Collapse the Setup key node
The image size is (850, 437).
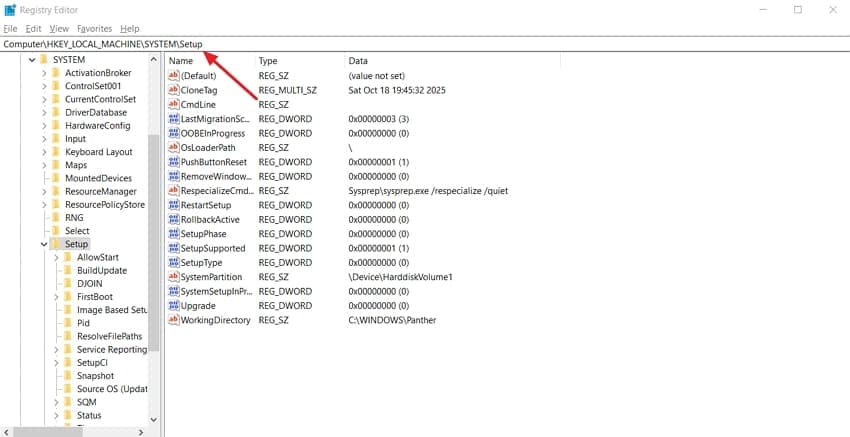(44, 244)
